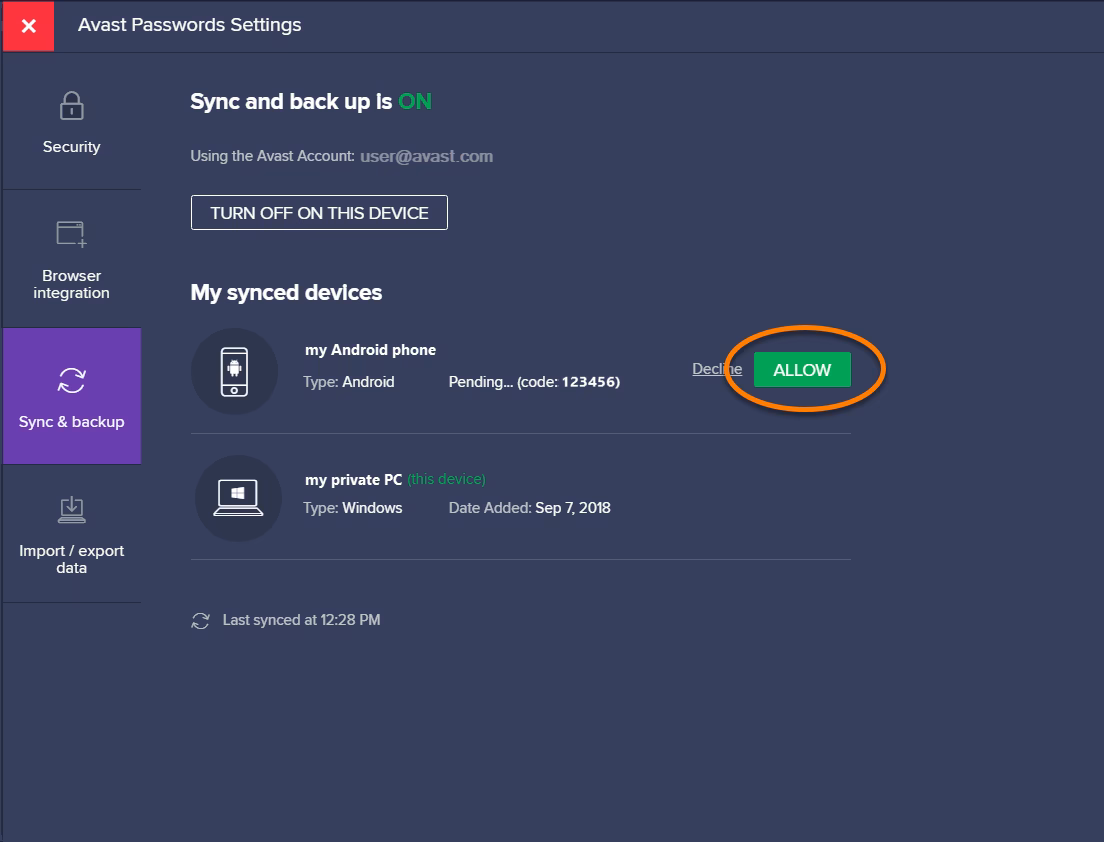Open the Browser integration tab label

(71, 284)
